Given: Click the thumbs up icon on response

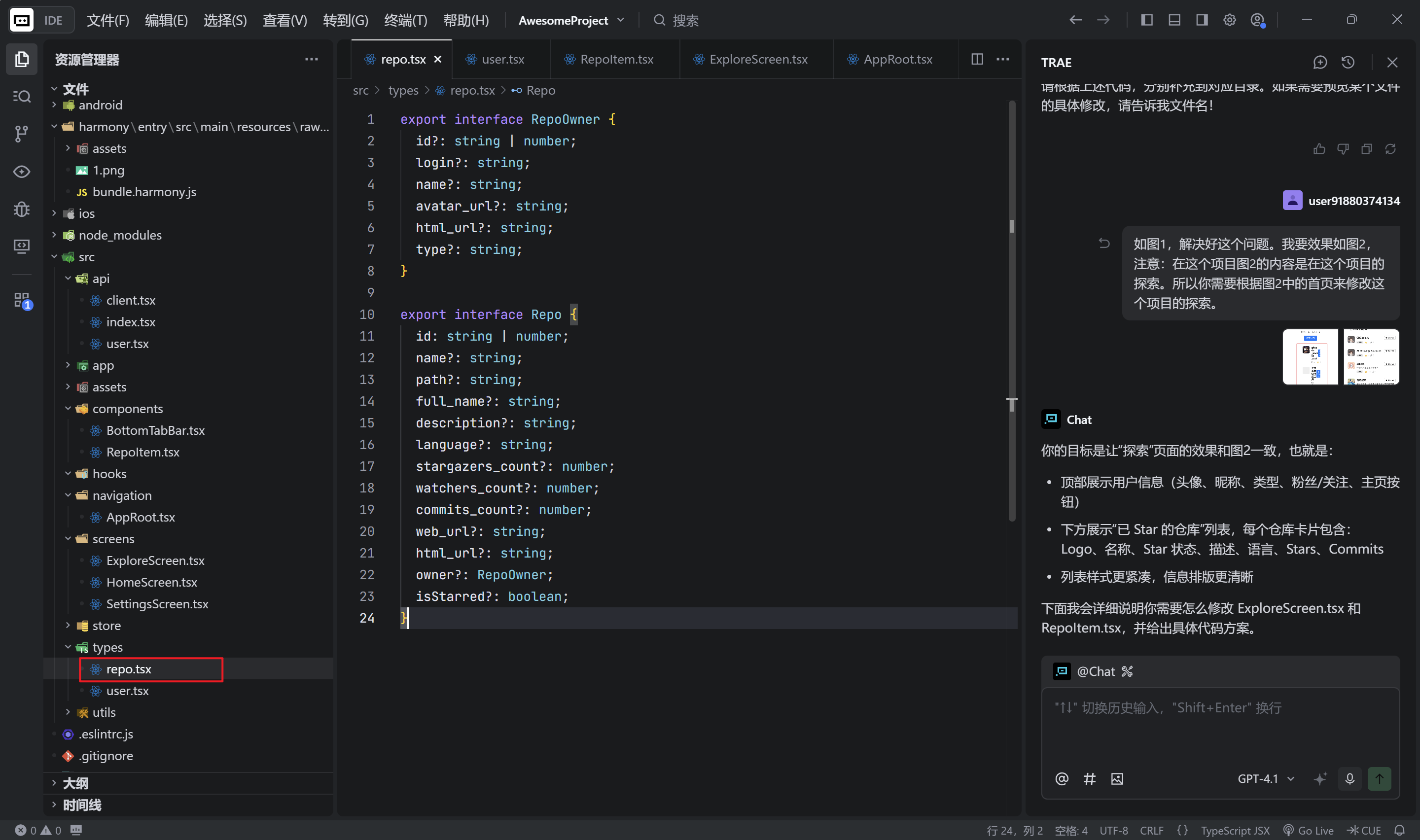Looking at the screenshot, I should (x=1319, y=149).
